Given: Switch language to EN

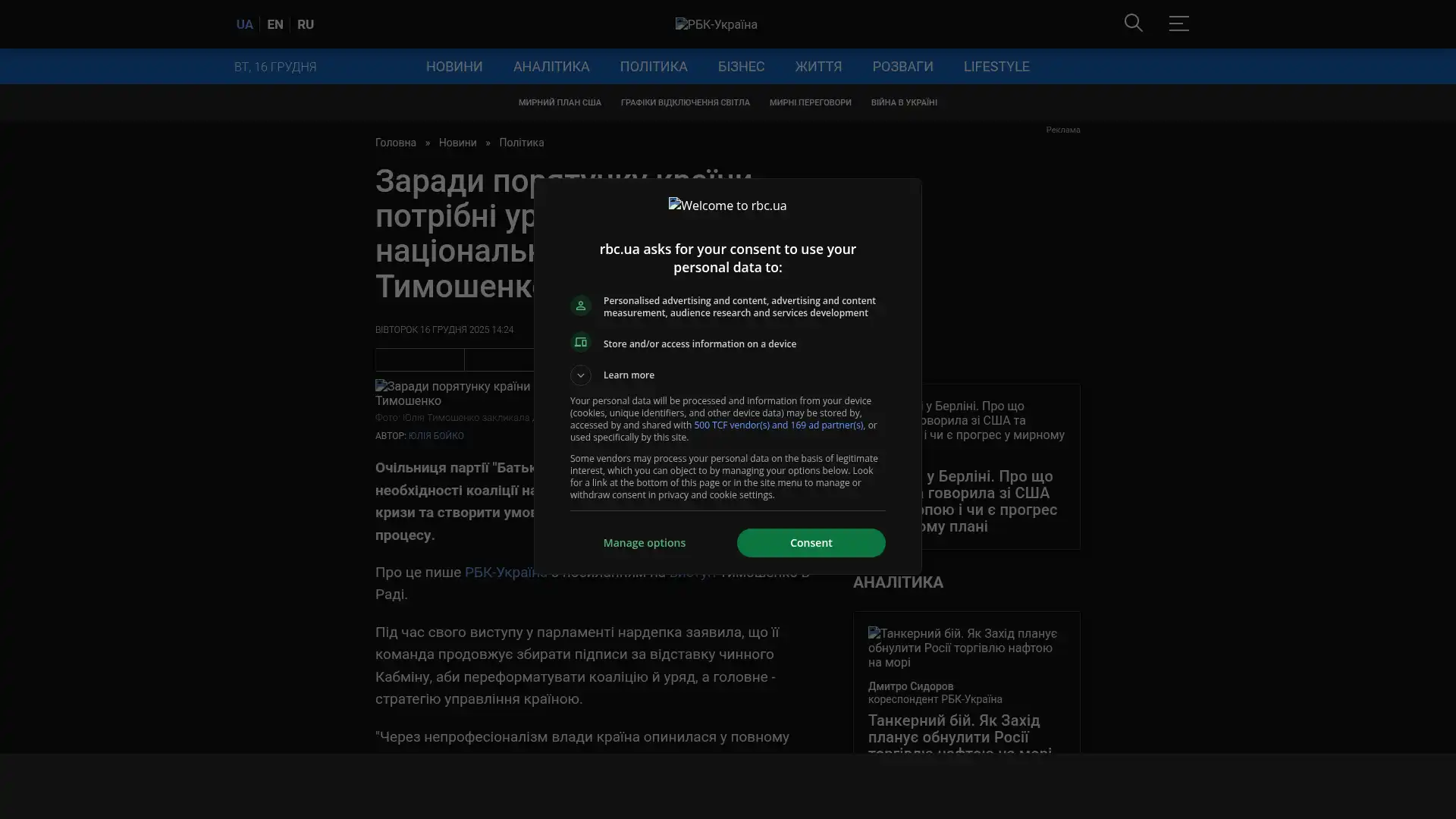Looking at the screenshot, I should click(275, 24).
